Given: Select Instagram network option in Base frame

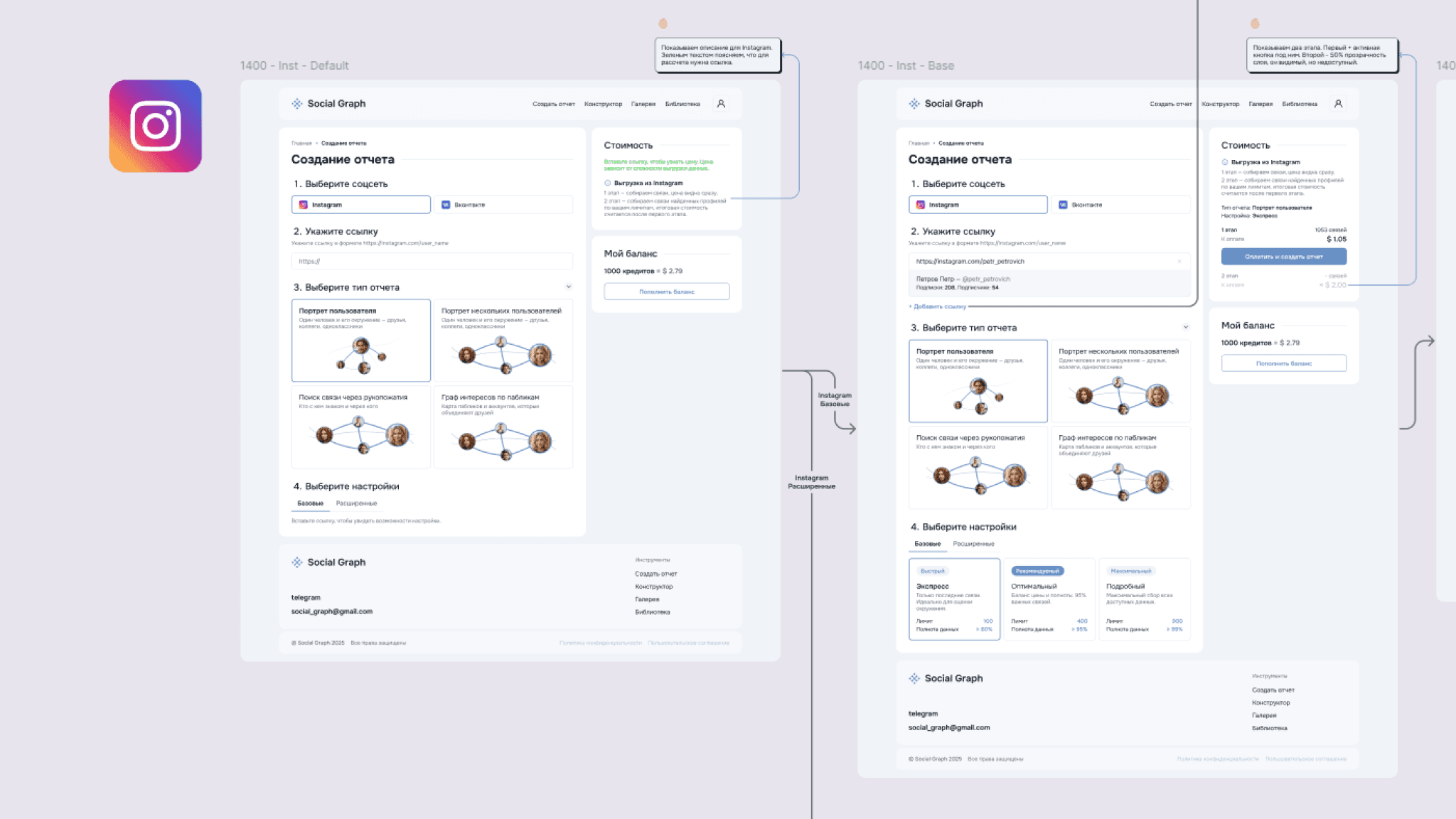Looking at the screenshot, I should point(978,205).
